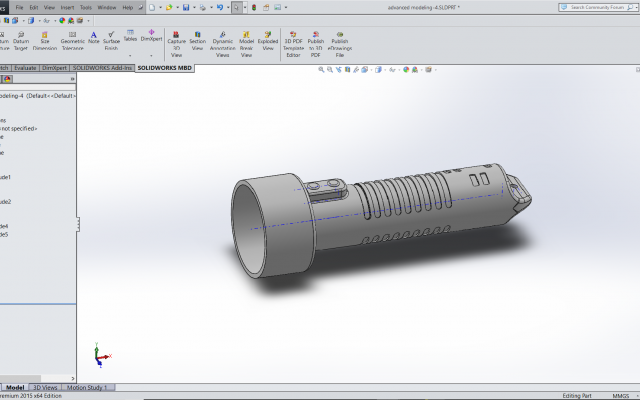Open the Help menu

pos(128,7)
